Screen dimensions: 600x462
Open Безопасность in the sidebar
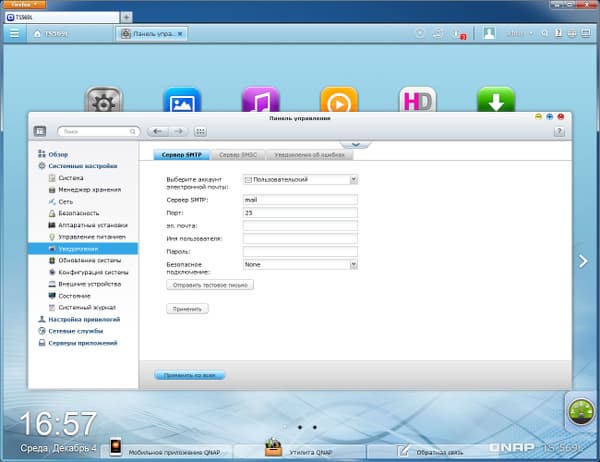point(74,213)
